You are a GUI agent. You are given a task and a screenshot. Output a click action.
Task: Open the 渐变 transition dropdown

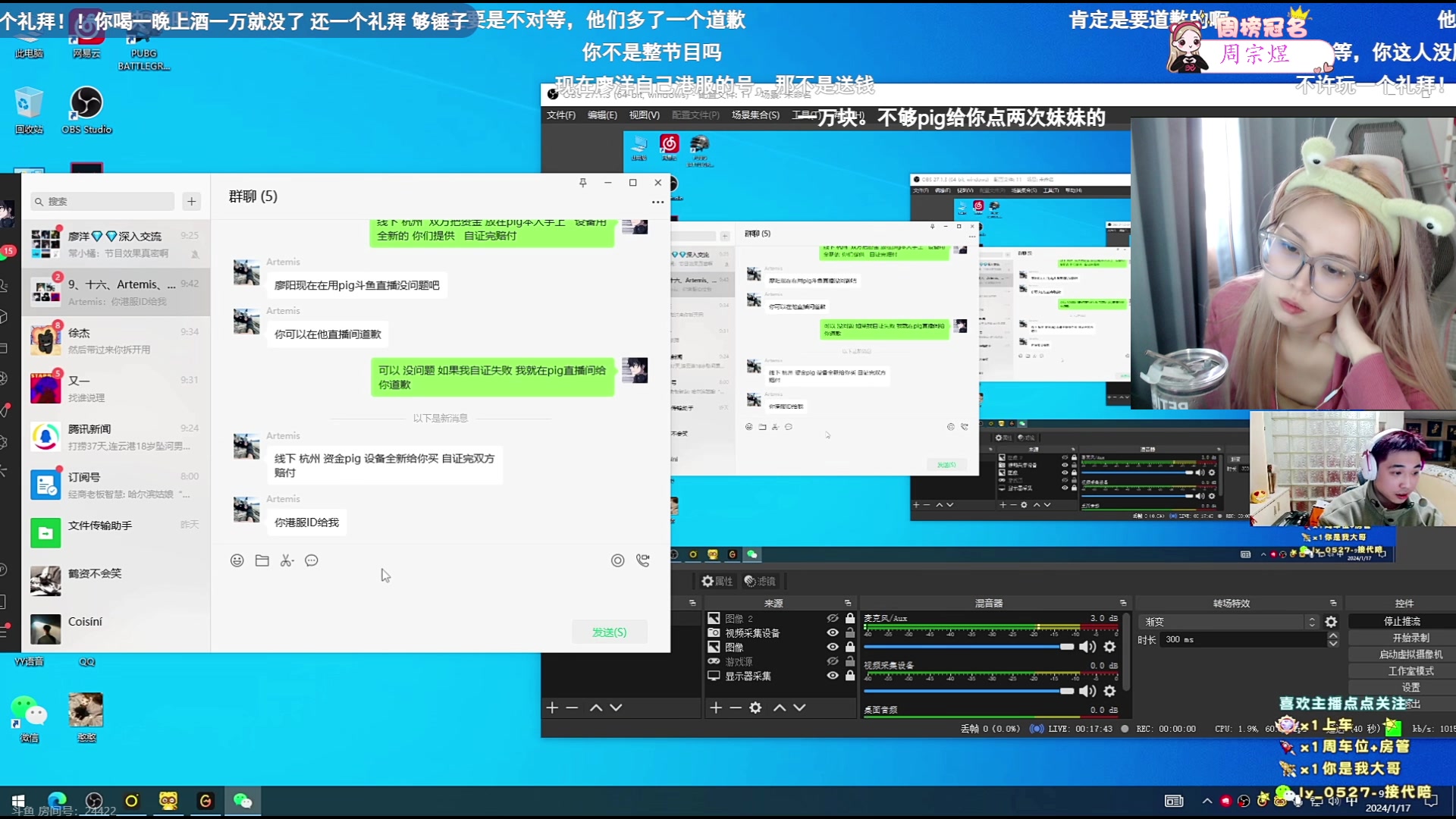pos(1228,622)
